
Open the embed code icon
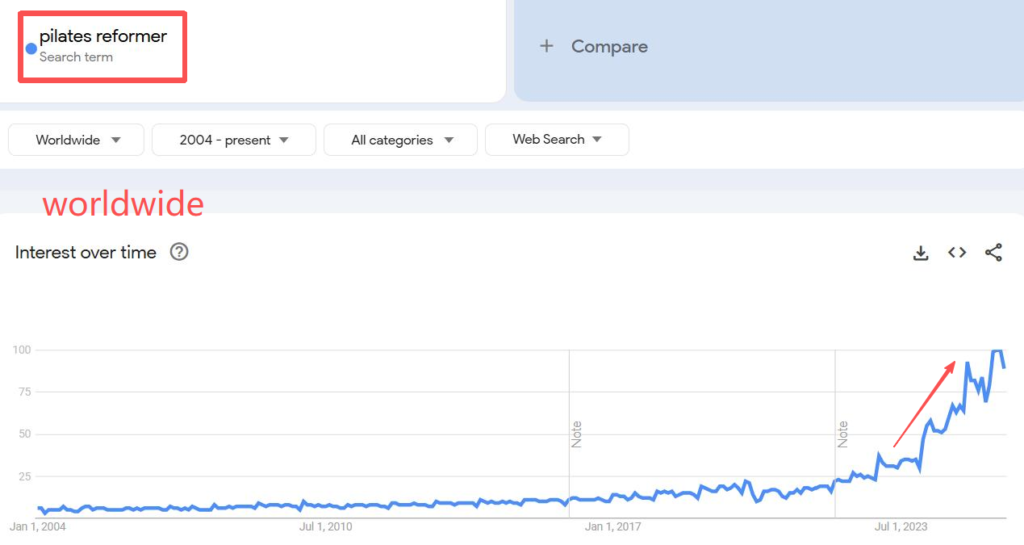[x=957, y=253]
